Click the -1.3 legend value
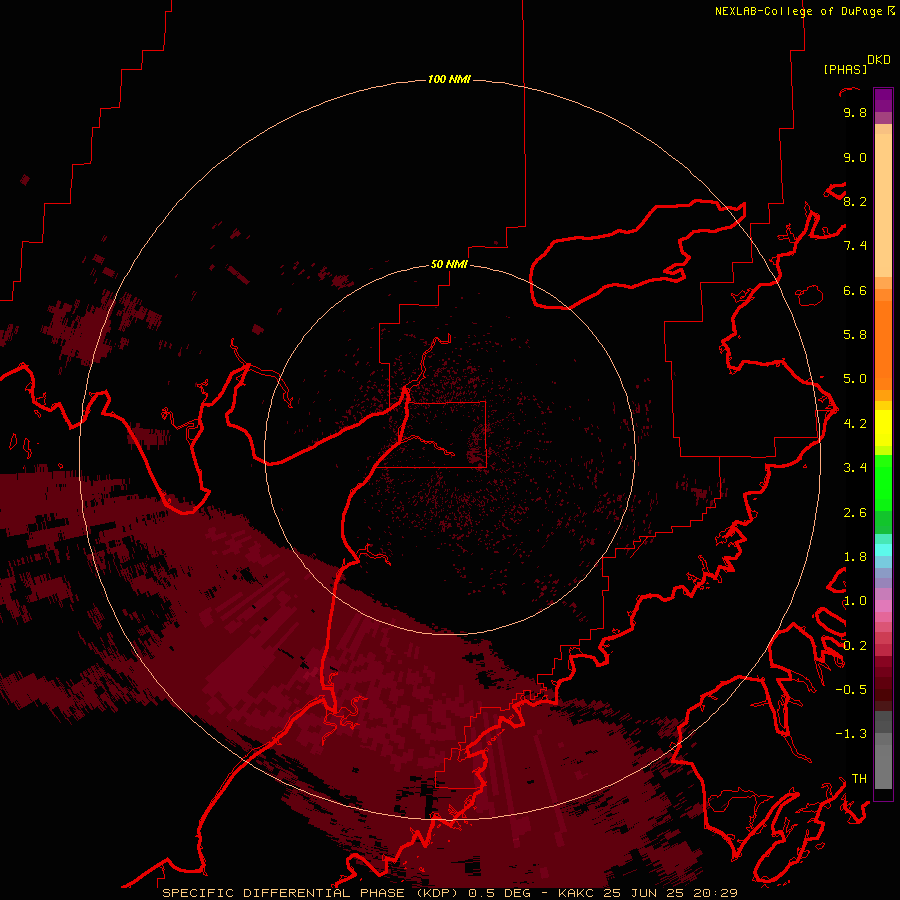Viewport: 900px width, 900px height. pyautogui.click(x=851, y=734)
